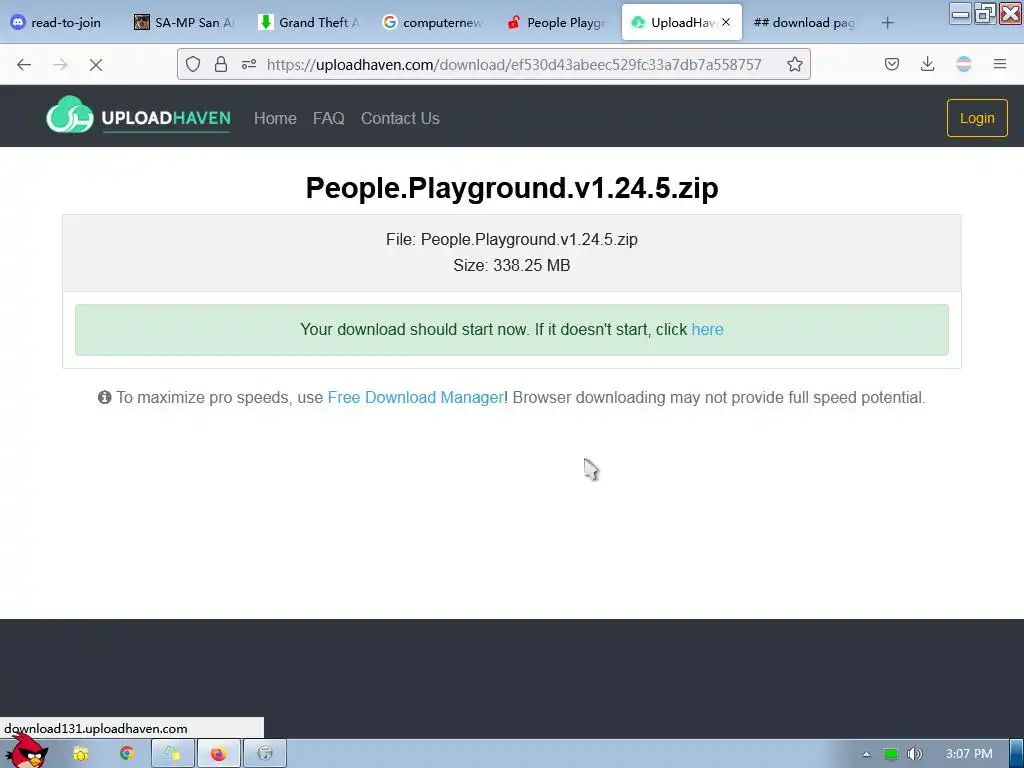Click the forward navigation arrow
The height and width of the screenshot is (768, 1024).
click(x=60, y=65)
